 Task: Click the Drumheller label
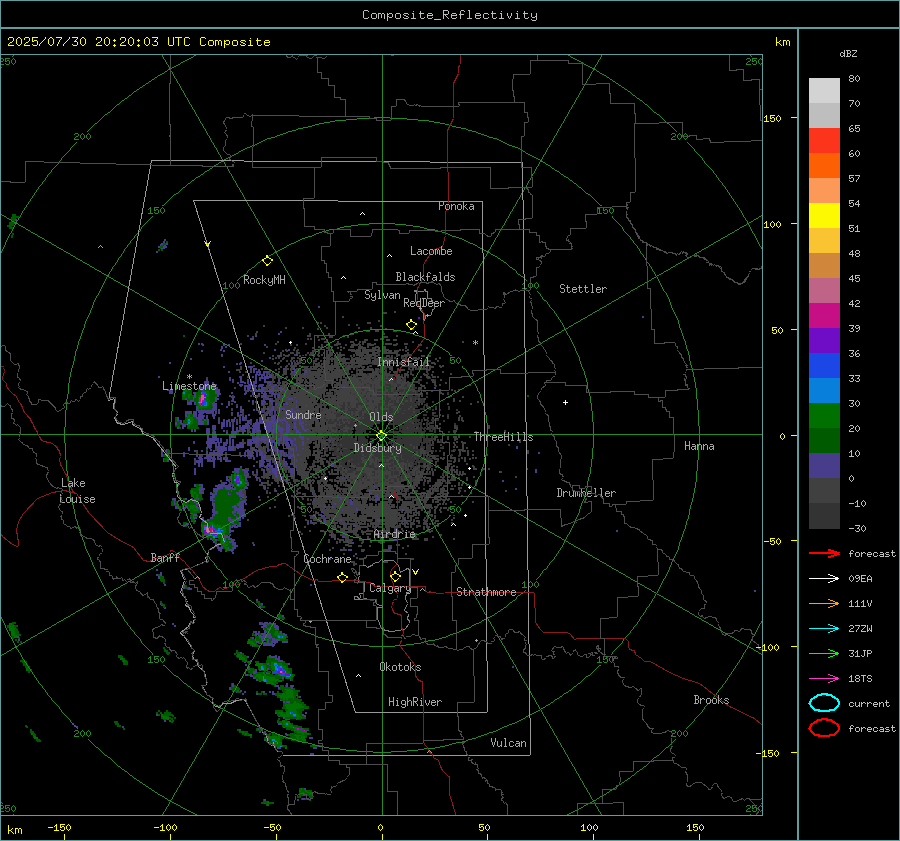tap(586, 493)
